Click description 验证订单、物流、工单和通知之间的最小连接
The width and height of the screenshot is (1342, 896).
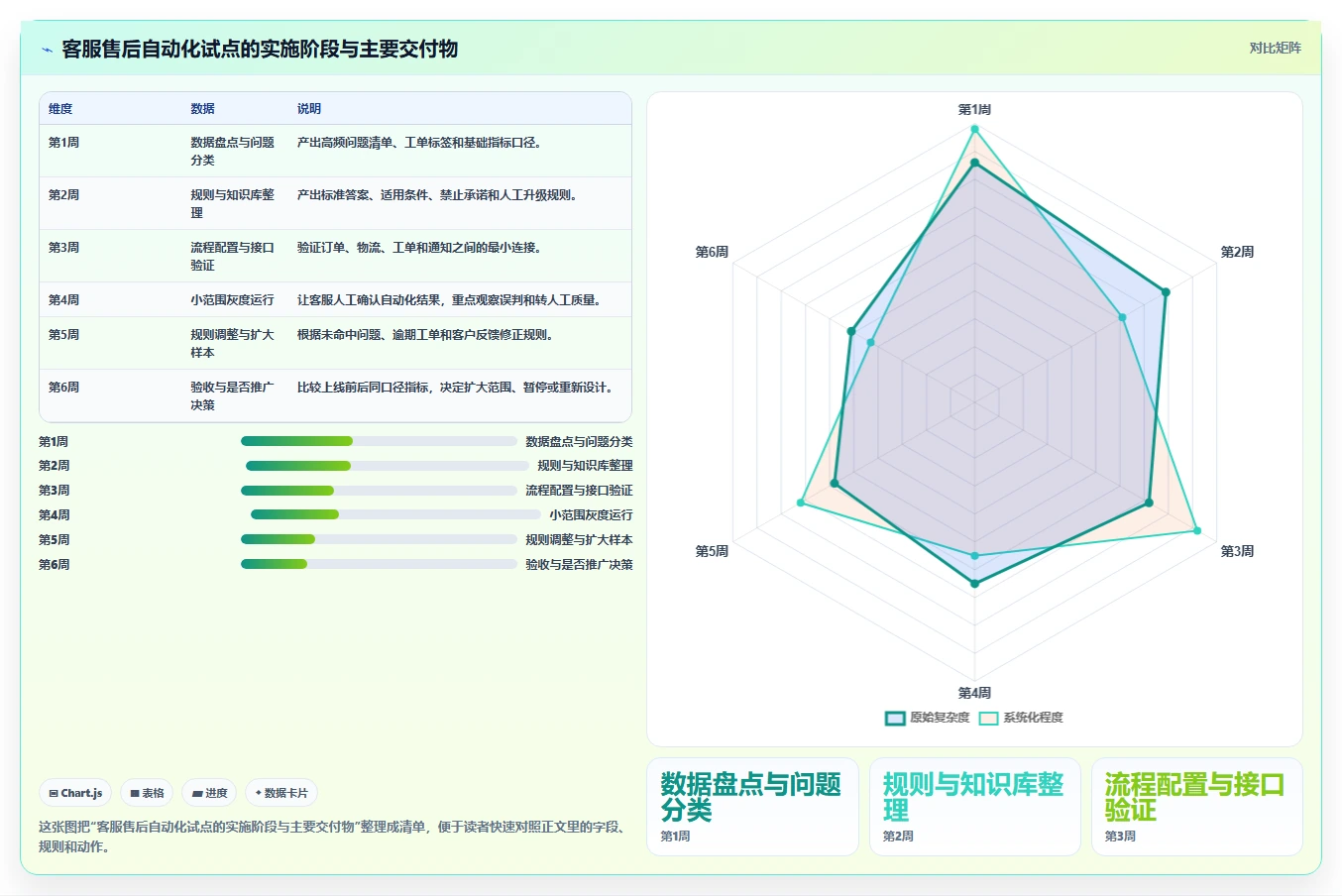pyautogui.click(x=419, y=248)
